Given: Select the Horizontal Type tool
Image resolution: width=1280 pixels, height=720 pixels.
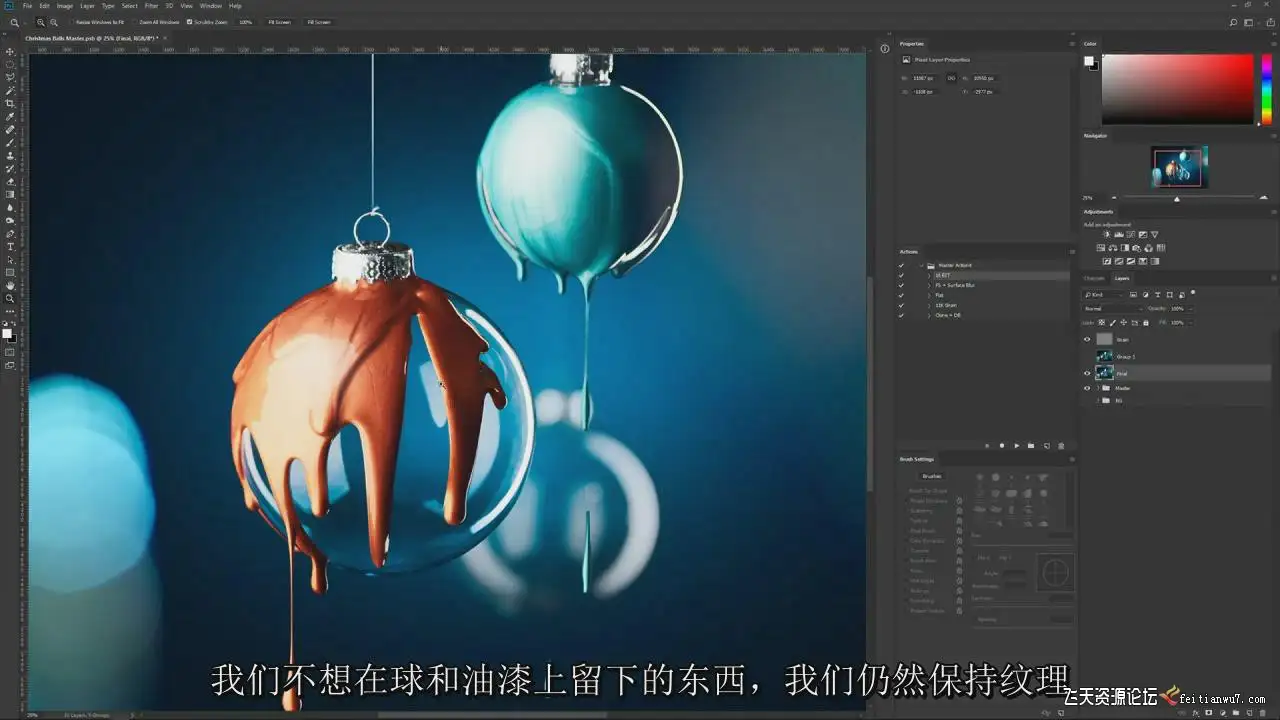Looking at the screenshot, I should 11,246.
